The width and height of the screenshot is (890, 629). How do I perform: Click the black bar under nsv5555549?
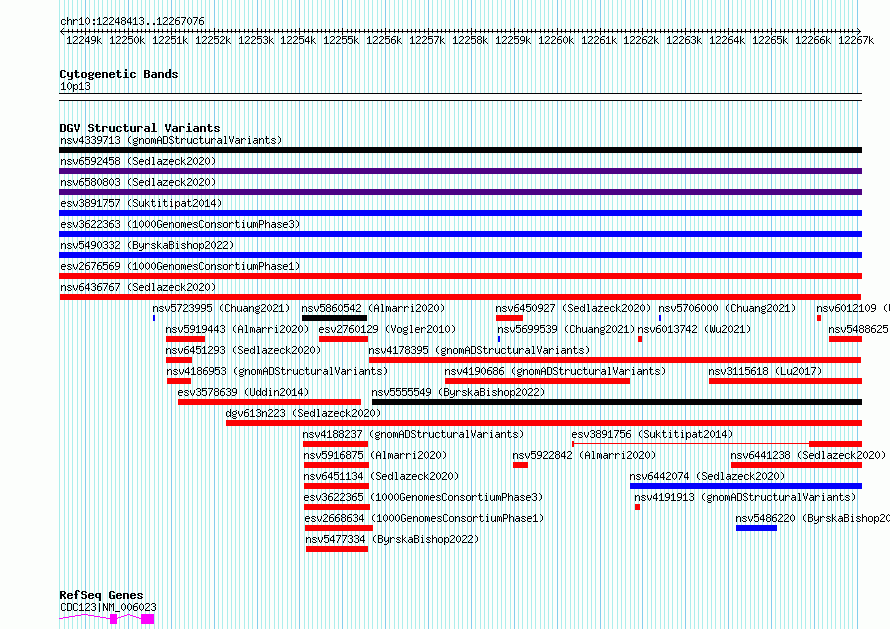point(617,402)
